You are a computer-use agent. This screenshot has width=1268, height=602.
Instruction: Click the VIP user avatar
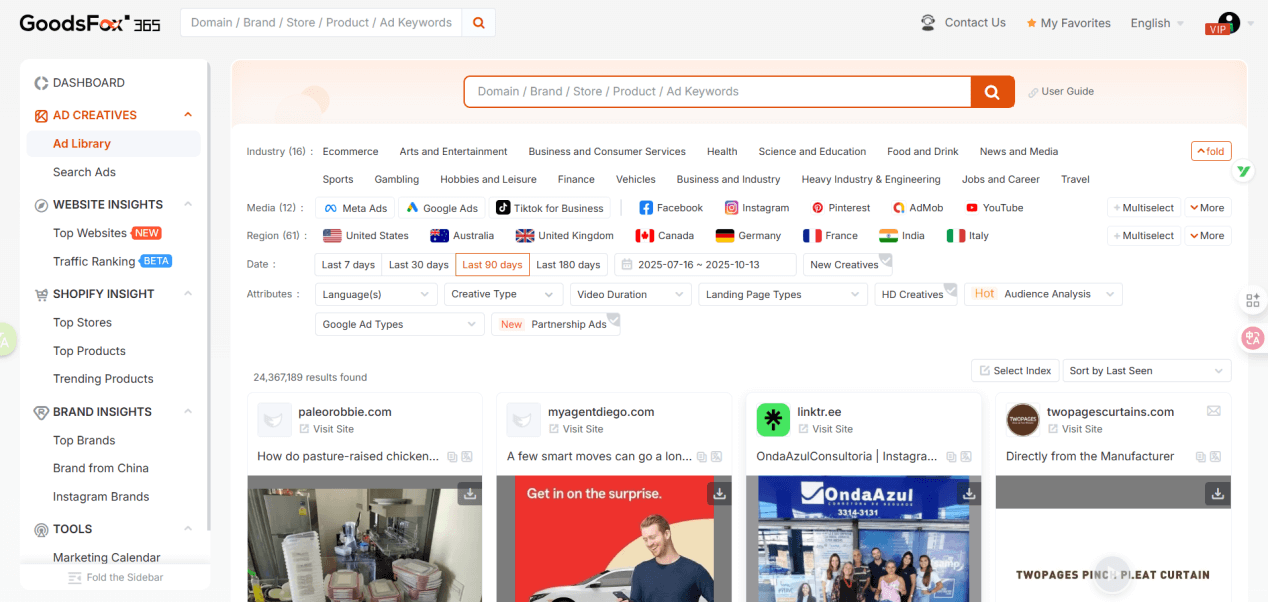click(1227, 22)
